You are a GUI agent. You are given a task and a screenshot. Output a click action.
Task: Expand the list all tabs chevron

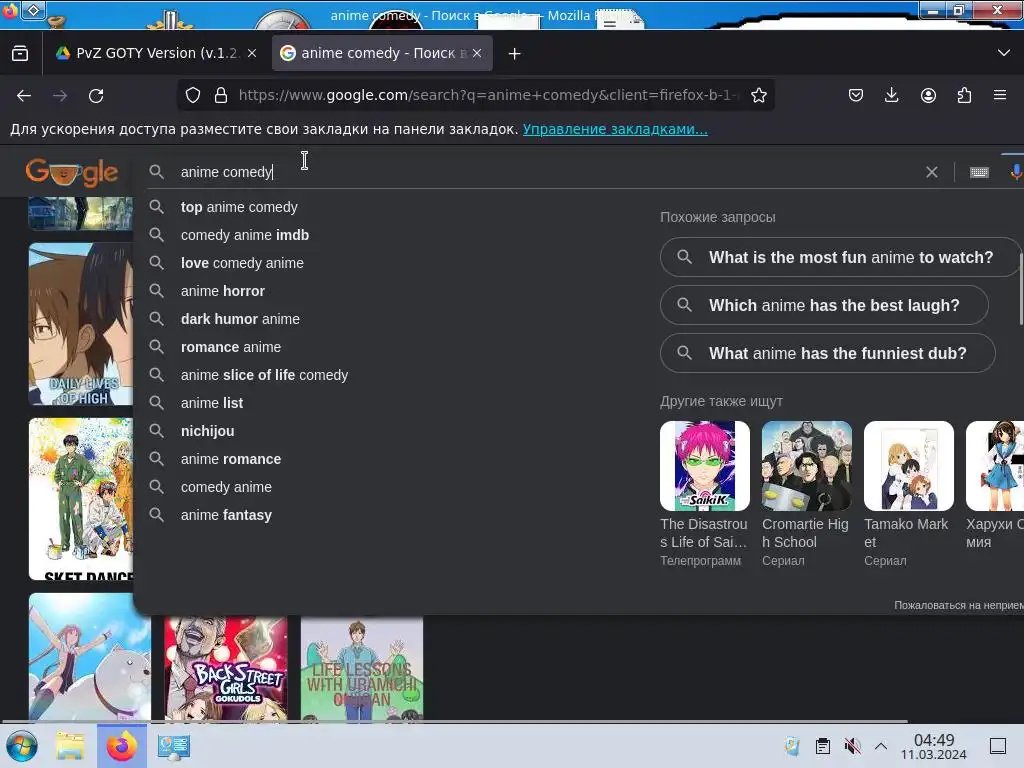1004,53
